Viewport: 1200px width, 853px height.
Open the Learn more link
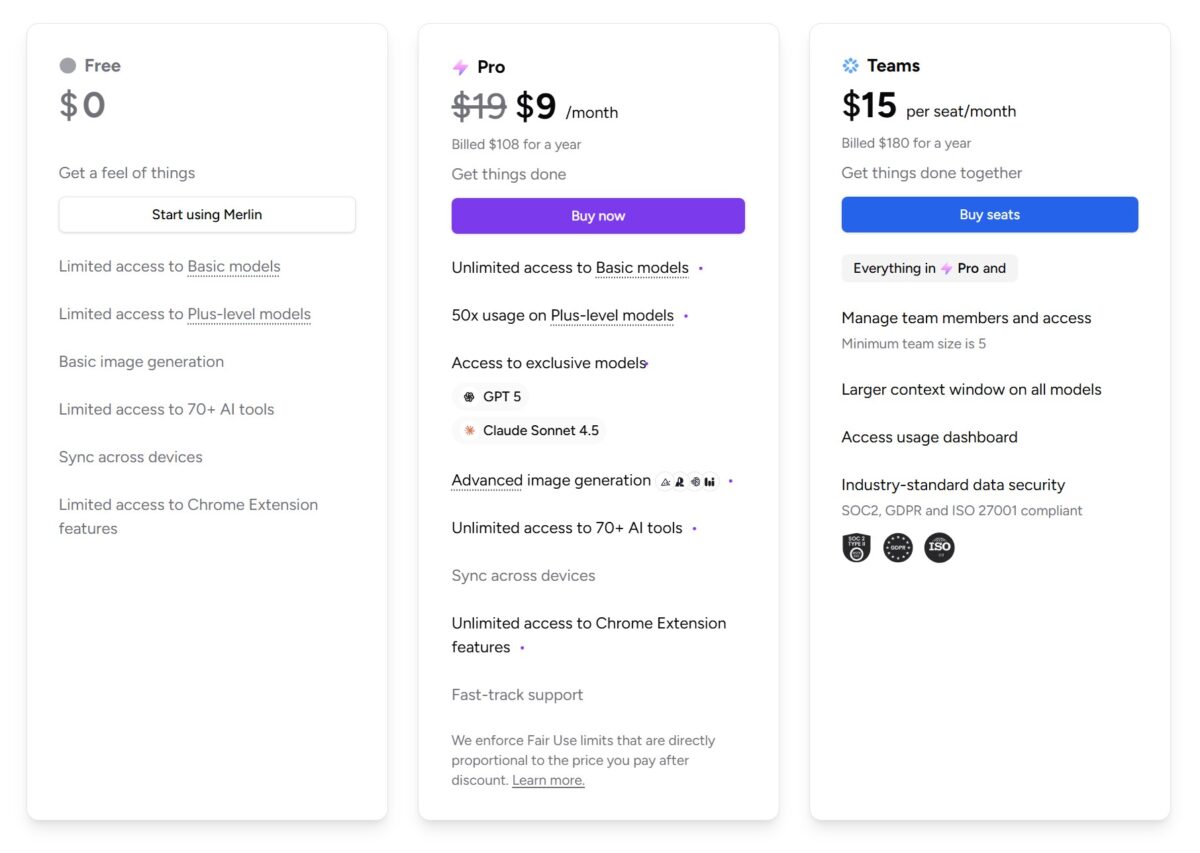[548, 780]
